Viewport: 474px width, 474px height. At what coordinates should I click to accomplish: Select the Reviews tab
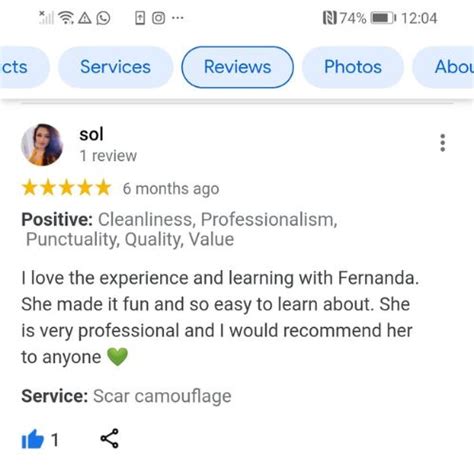[237, 67]
